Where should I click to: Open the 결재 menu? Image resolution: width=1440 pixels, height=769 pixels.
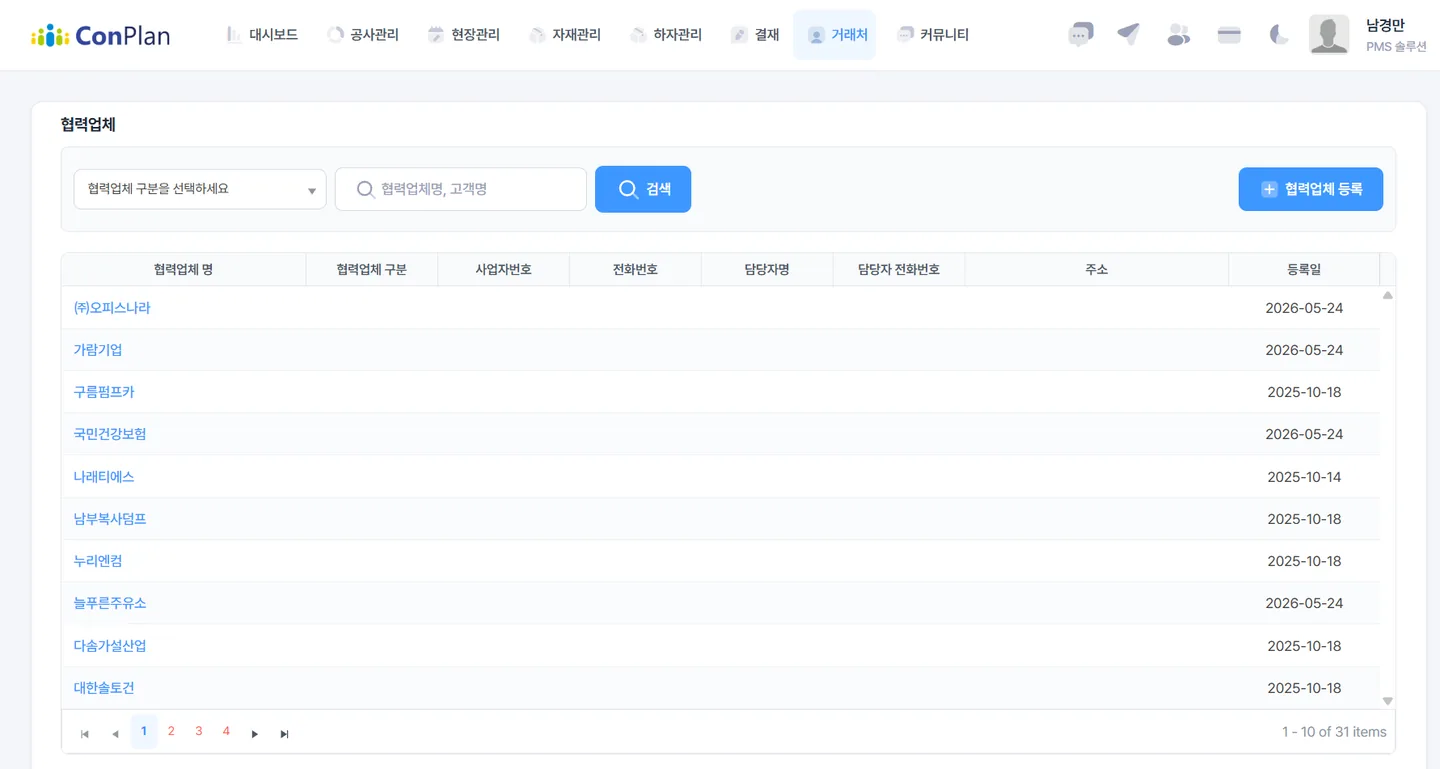tap(755, 35)
